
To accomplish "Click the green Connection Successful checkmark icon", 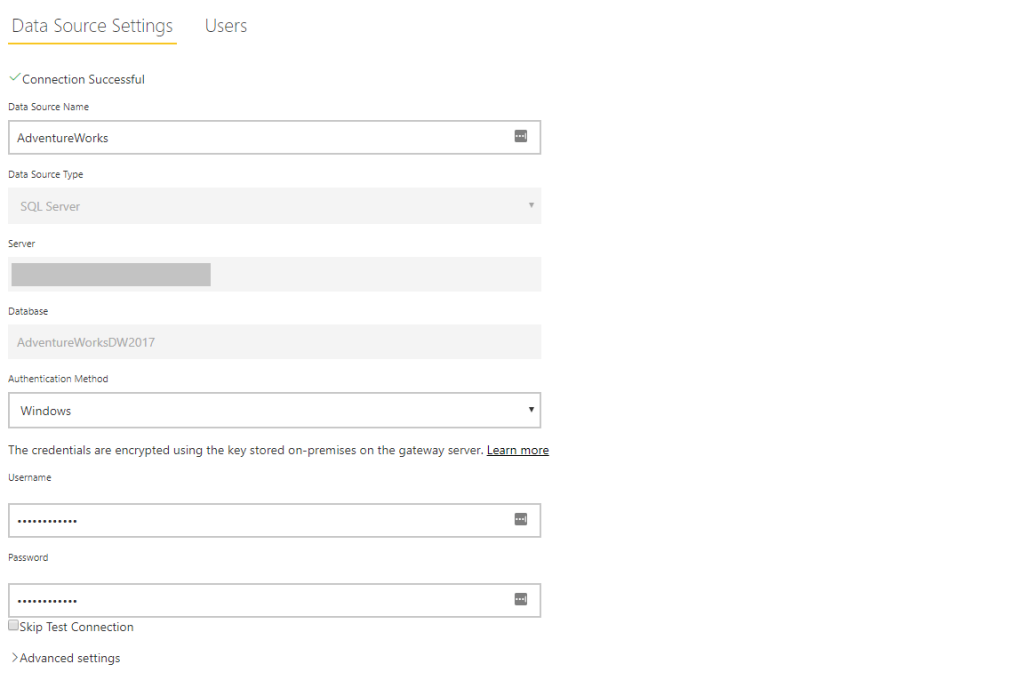I will [x=14, y=78].
